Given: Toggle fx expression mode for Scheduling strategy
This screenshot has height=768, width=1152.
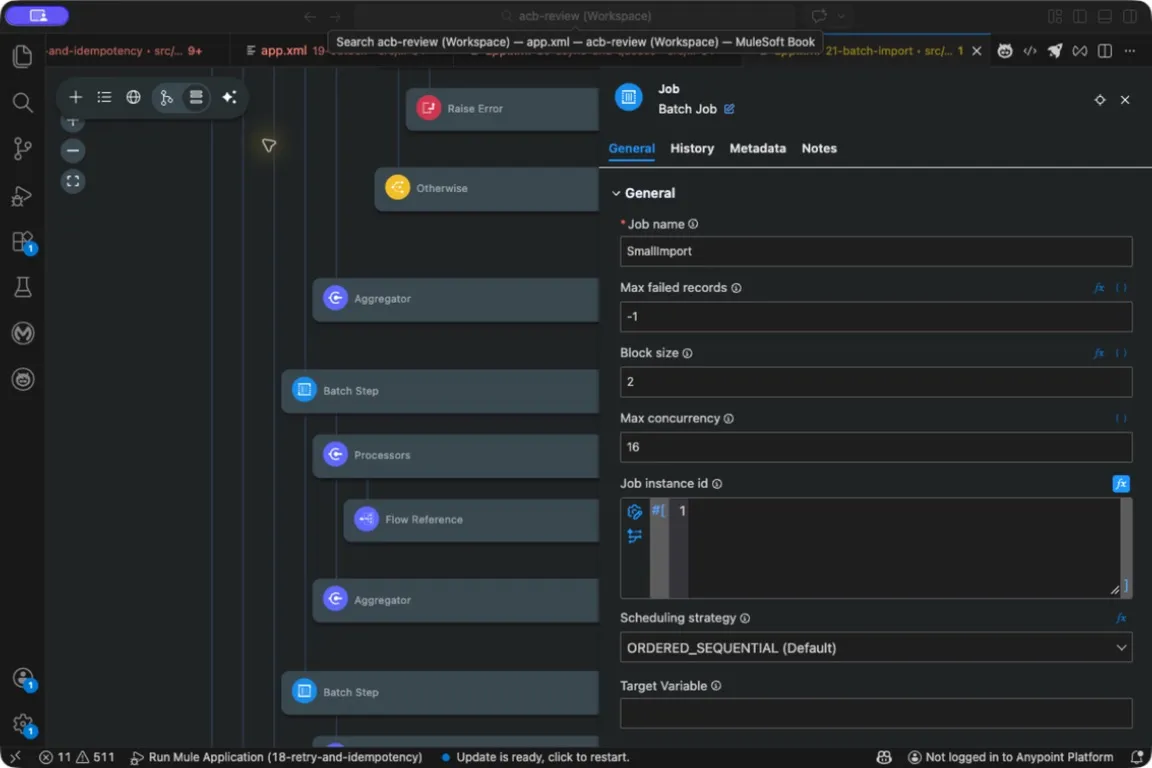Looking at the screenshot, I should (x=1121, y=618).
